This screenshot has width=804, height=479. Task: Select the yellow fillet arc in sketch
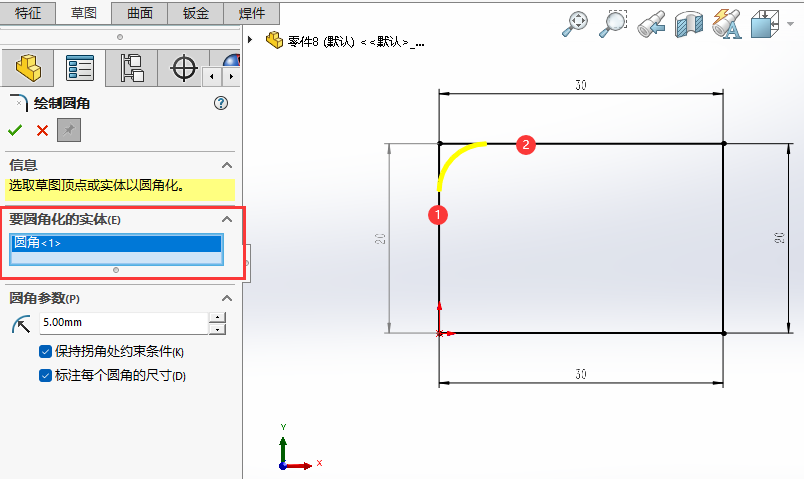(x=454, y=159)
